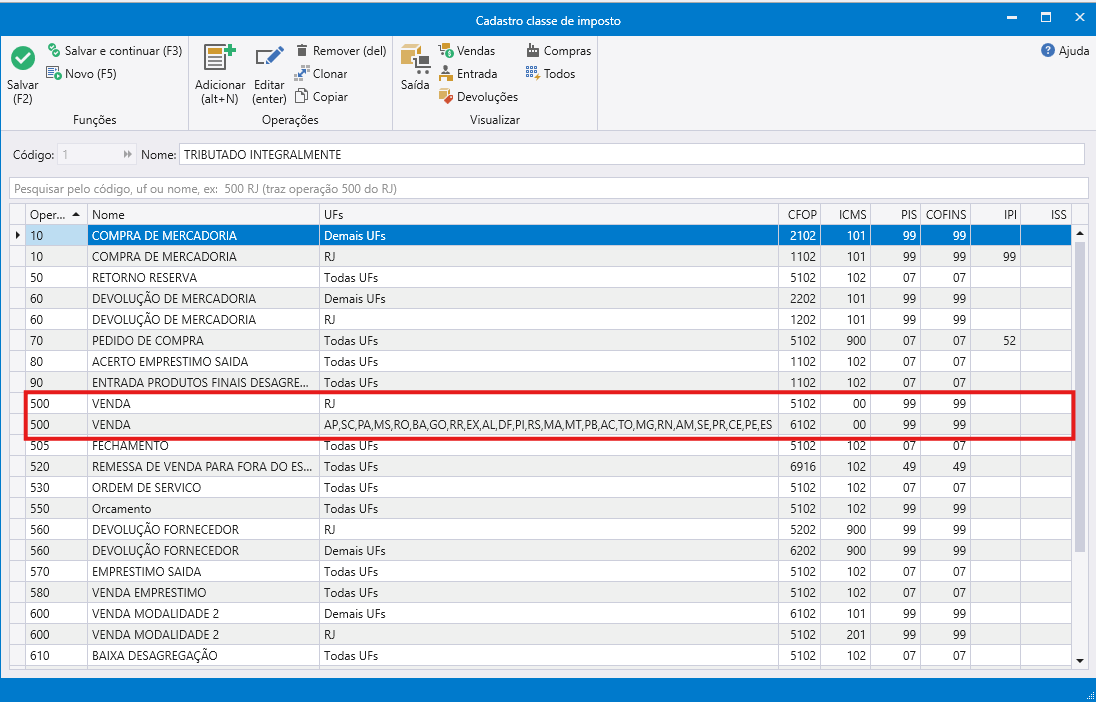Image resolution: width=1096 pixels, height=702 pixels.
Task: Sort by ISS column header
Action: coord(1046,215)
